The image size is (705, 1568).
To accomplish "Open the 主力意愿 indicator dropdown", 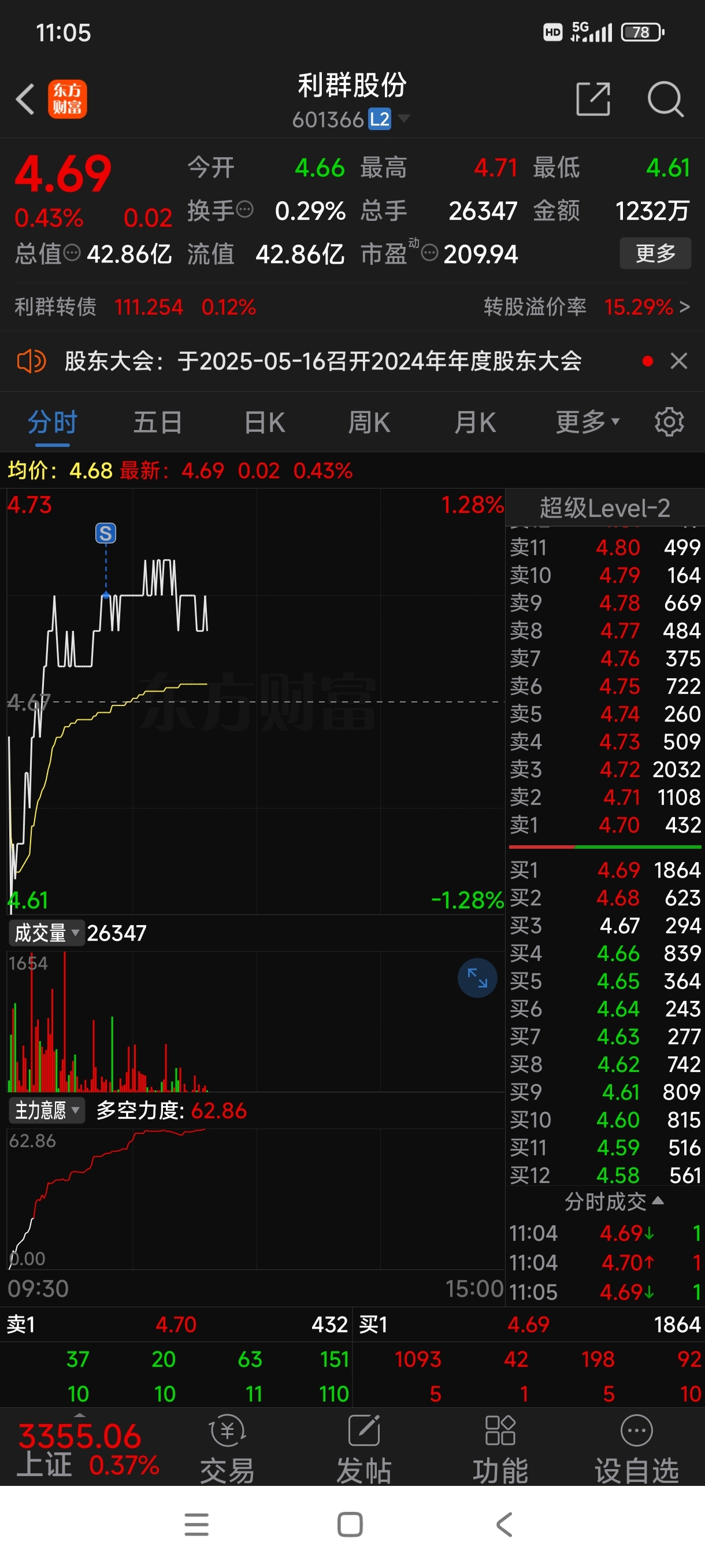I will [46, 1110].
